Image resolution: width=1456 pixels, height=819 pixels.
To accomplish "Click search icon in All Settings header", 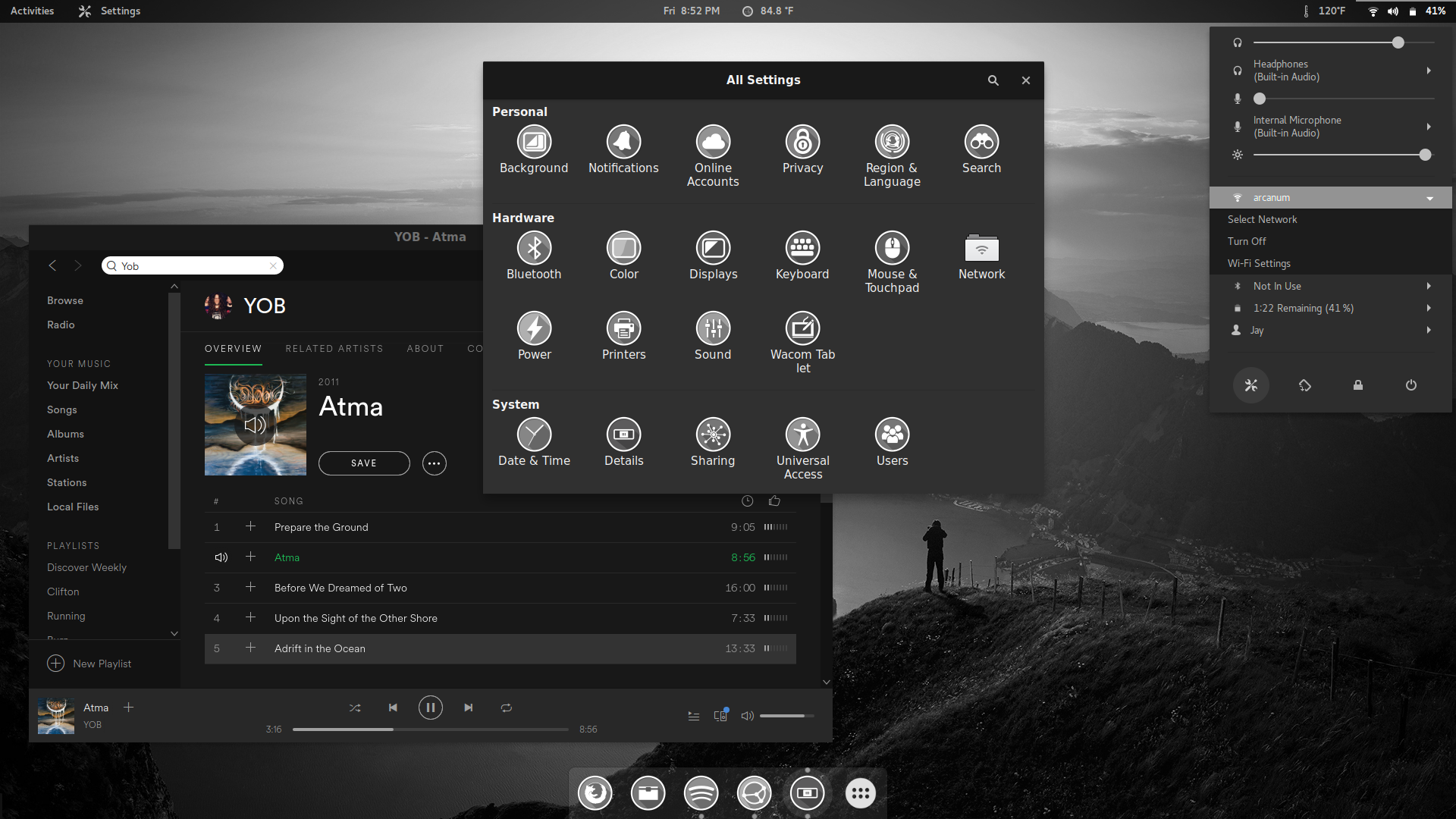I will [x=993, y=80].
